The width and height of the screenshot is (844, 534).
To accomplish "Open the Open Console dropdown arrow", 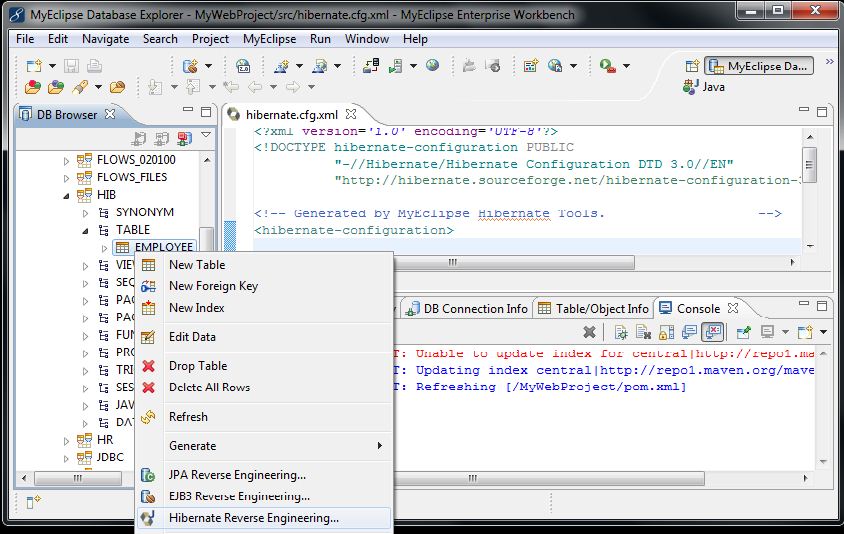I will (x=824, y=332).
